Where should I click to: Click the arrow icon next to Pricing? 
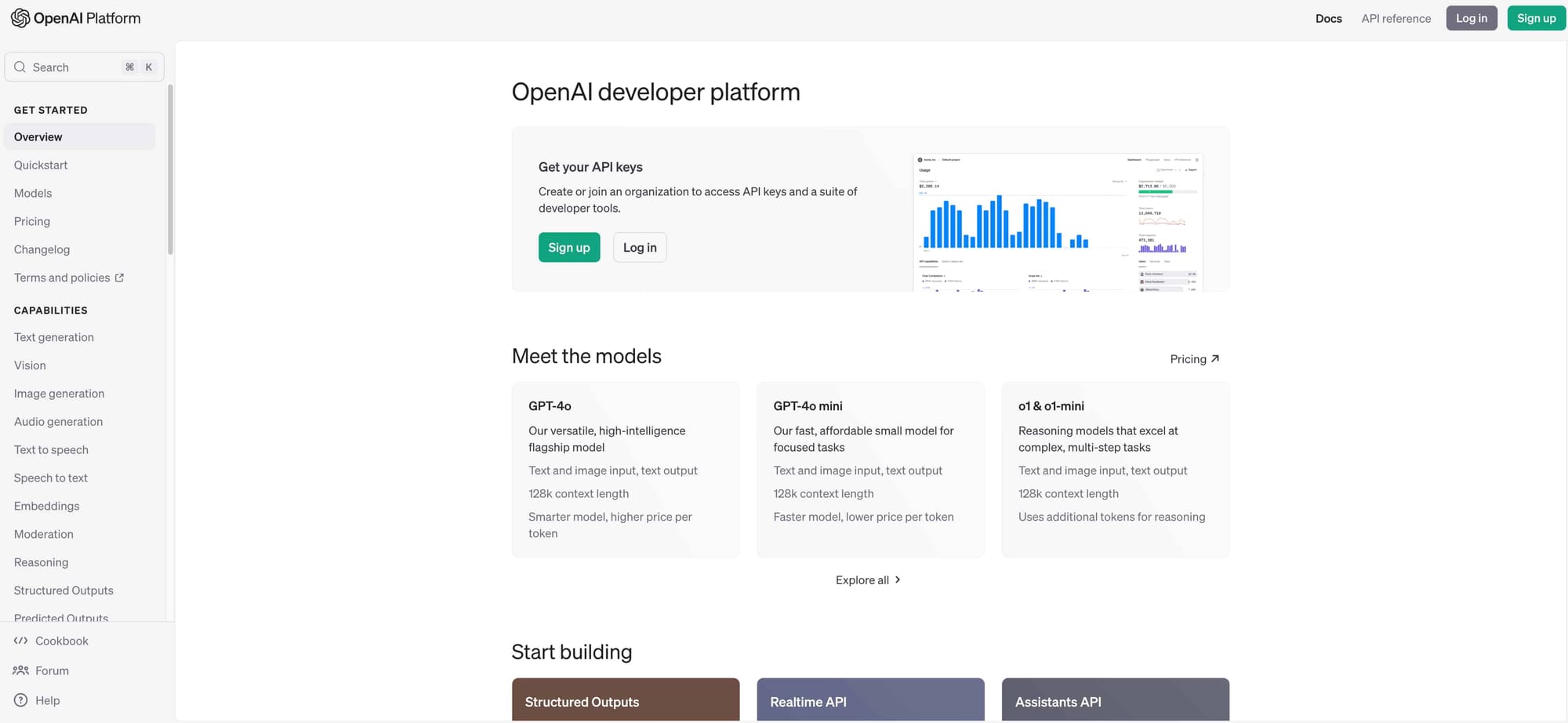[x=1215, y=358]
